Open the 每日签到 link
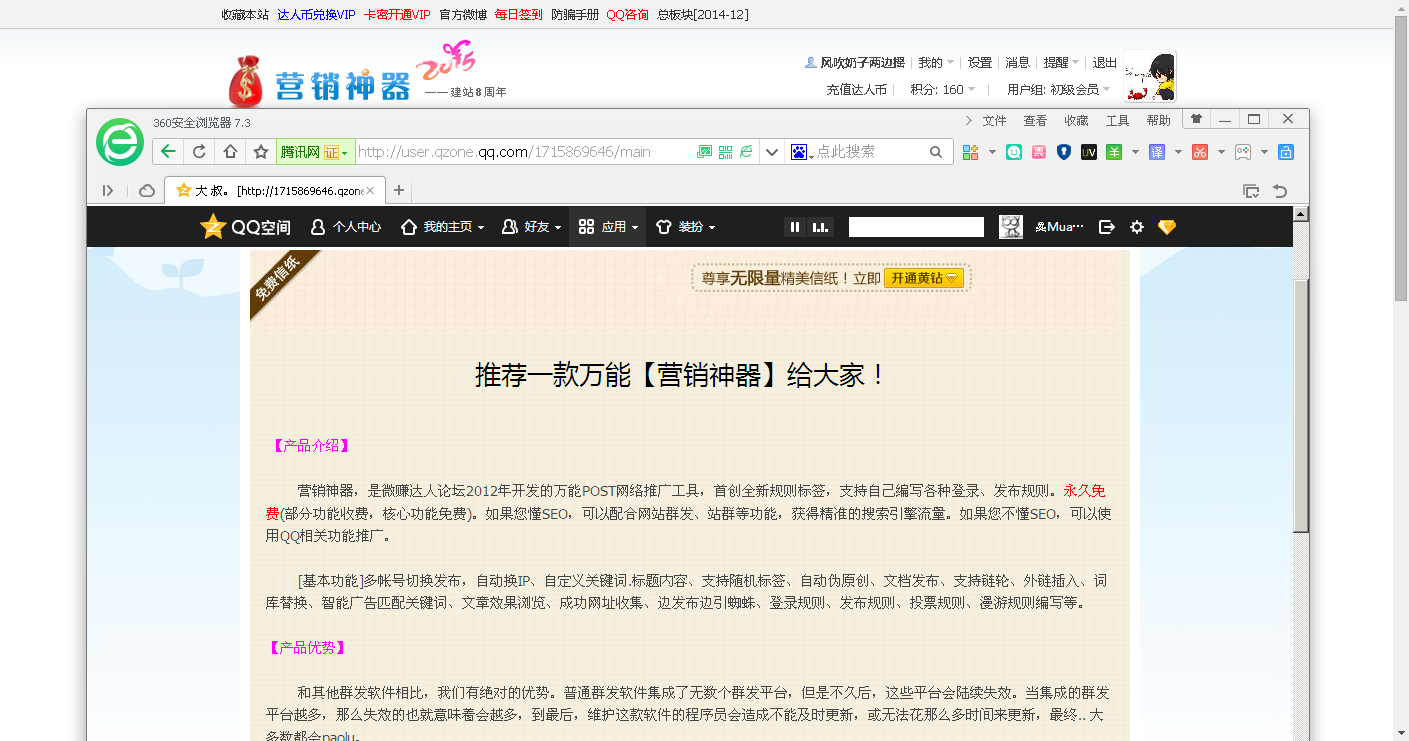1409x741 pixels. 518,15
